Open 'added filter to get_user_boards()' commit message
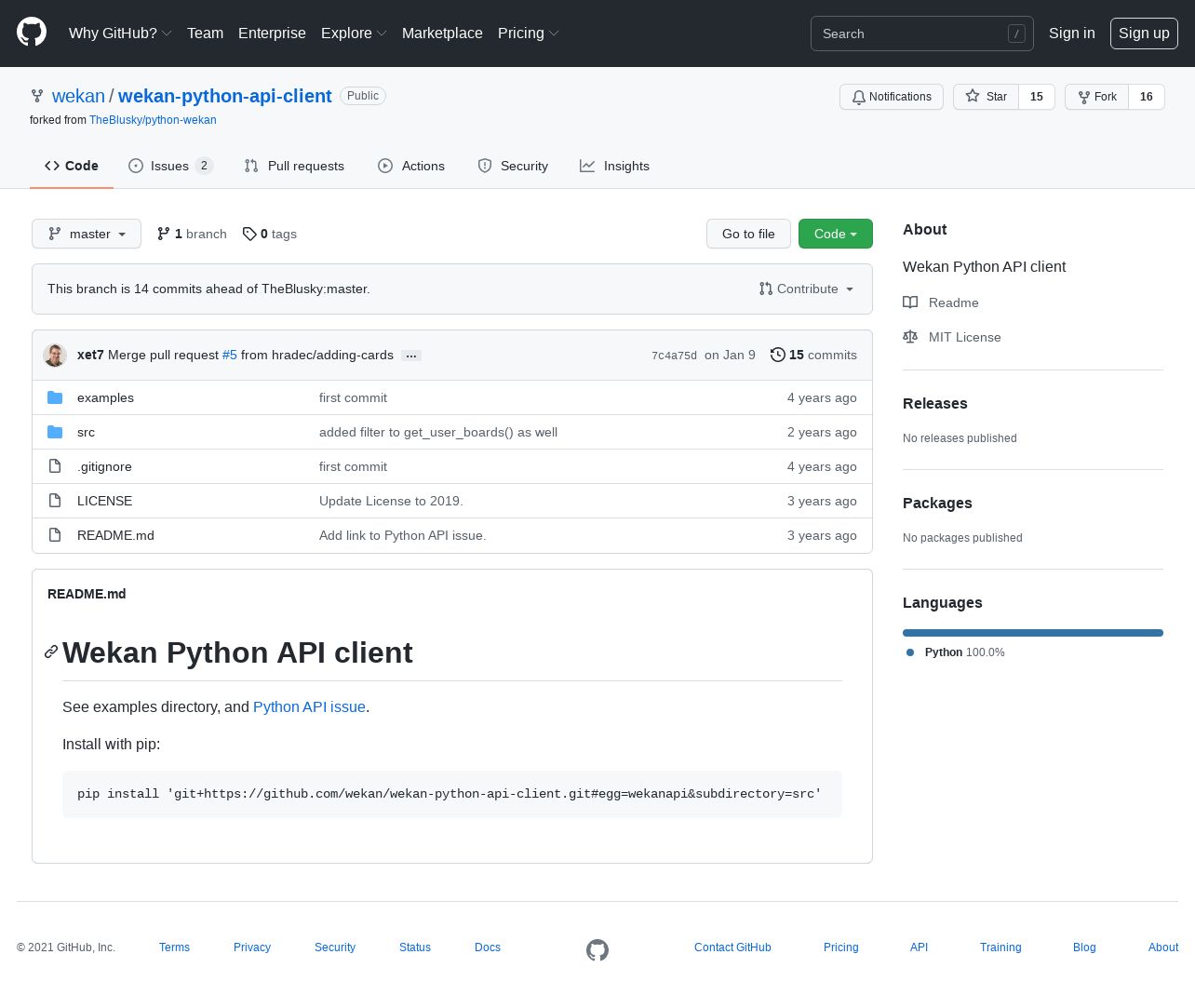The image size is (1195, 1008). tap(438, 432)
